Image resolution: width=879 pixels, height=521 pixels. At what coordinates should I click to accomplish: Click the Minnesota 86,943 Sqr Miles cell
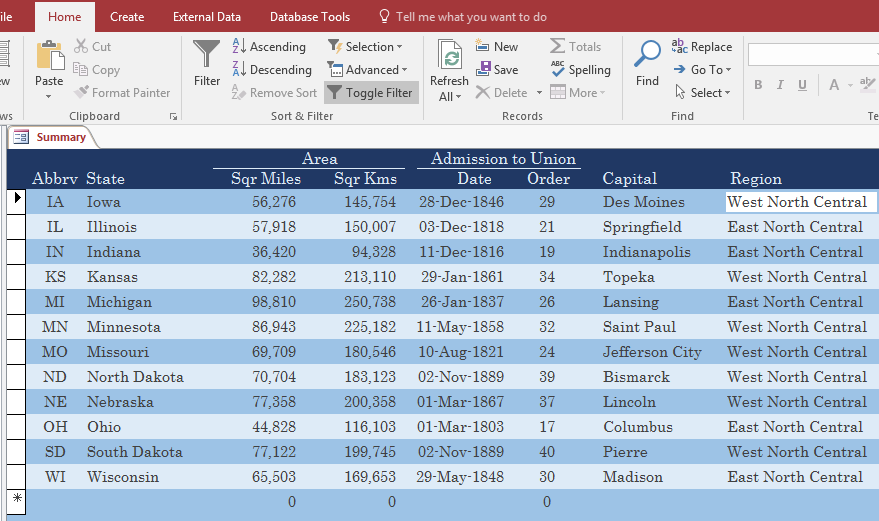(x=274, y=327)
